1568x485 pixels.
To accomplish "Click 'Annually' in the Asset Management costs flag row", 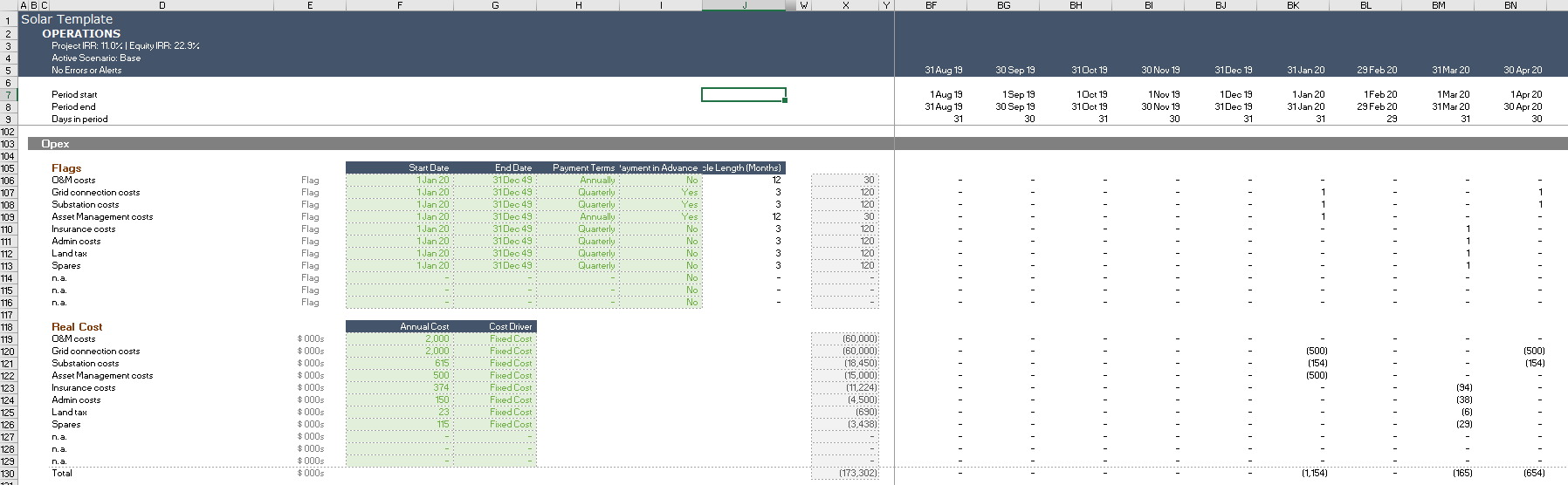I will [597, 216].
